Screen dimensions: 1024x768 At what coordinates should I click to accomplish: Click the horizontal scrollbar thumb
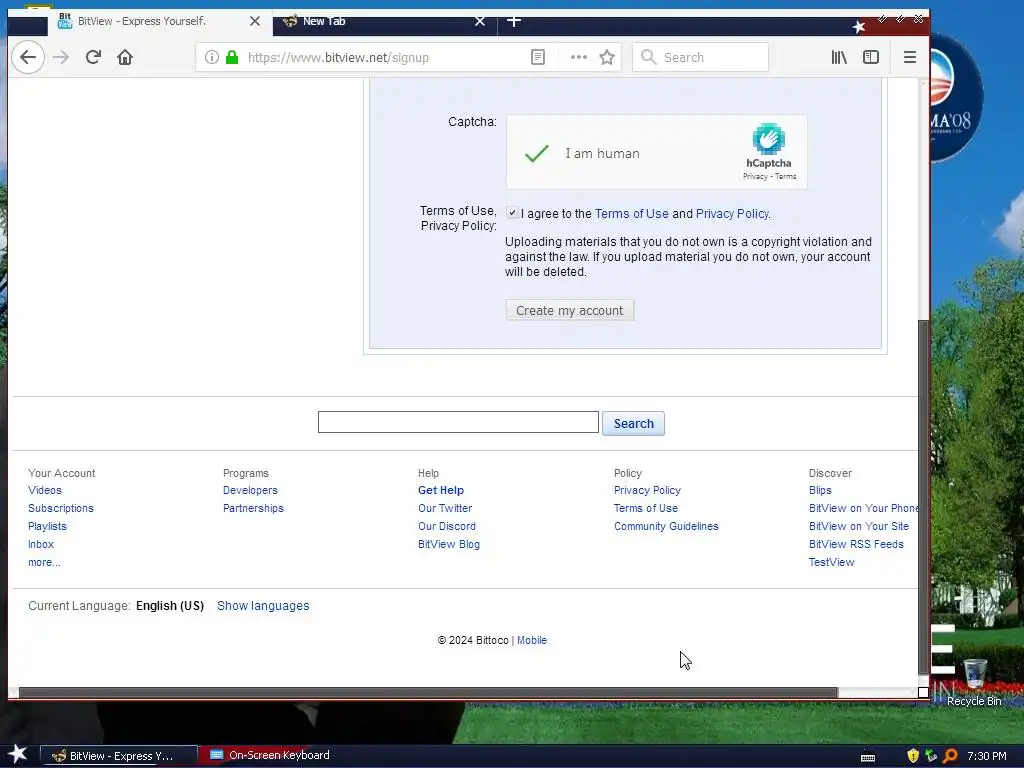click(x=428, y=692)
